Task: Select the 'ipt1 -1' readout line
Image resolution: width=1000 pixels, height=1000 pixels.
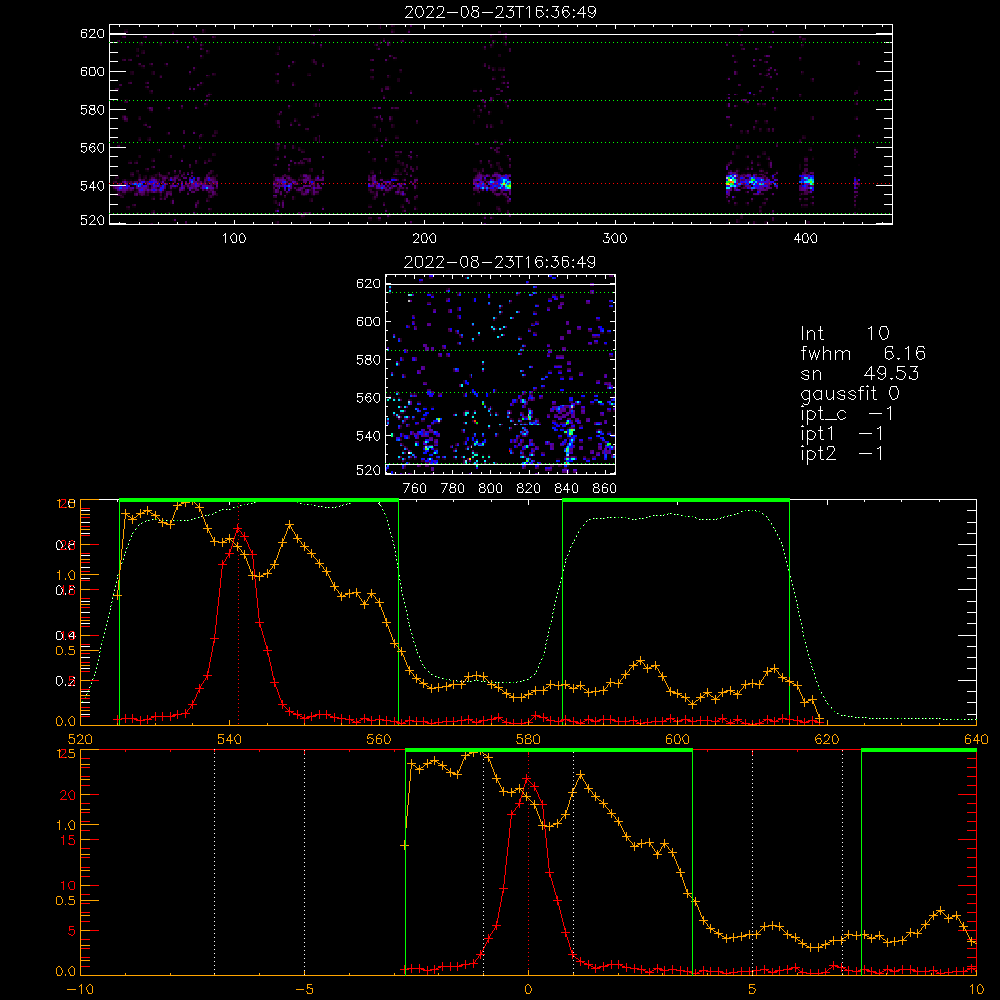Action: (x=842, y=434)
